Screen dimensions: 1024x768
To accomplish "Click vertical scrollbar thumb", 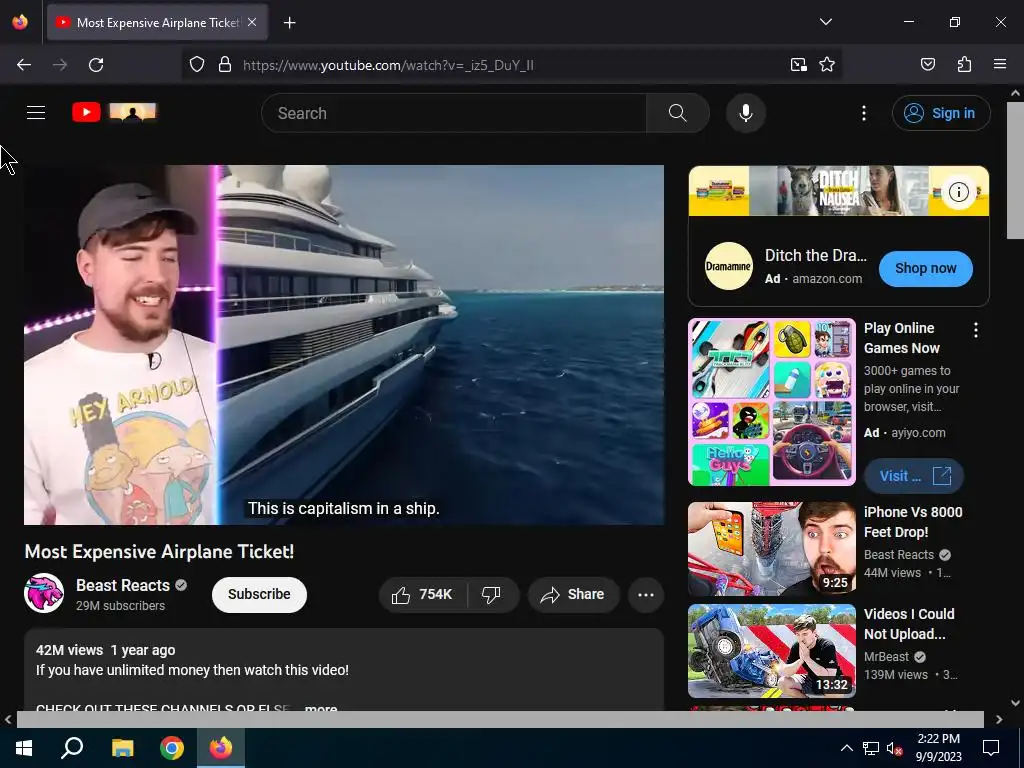I will (1015, 170).
